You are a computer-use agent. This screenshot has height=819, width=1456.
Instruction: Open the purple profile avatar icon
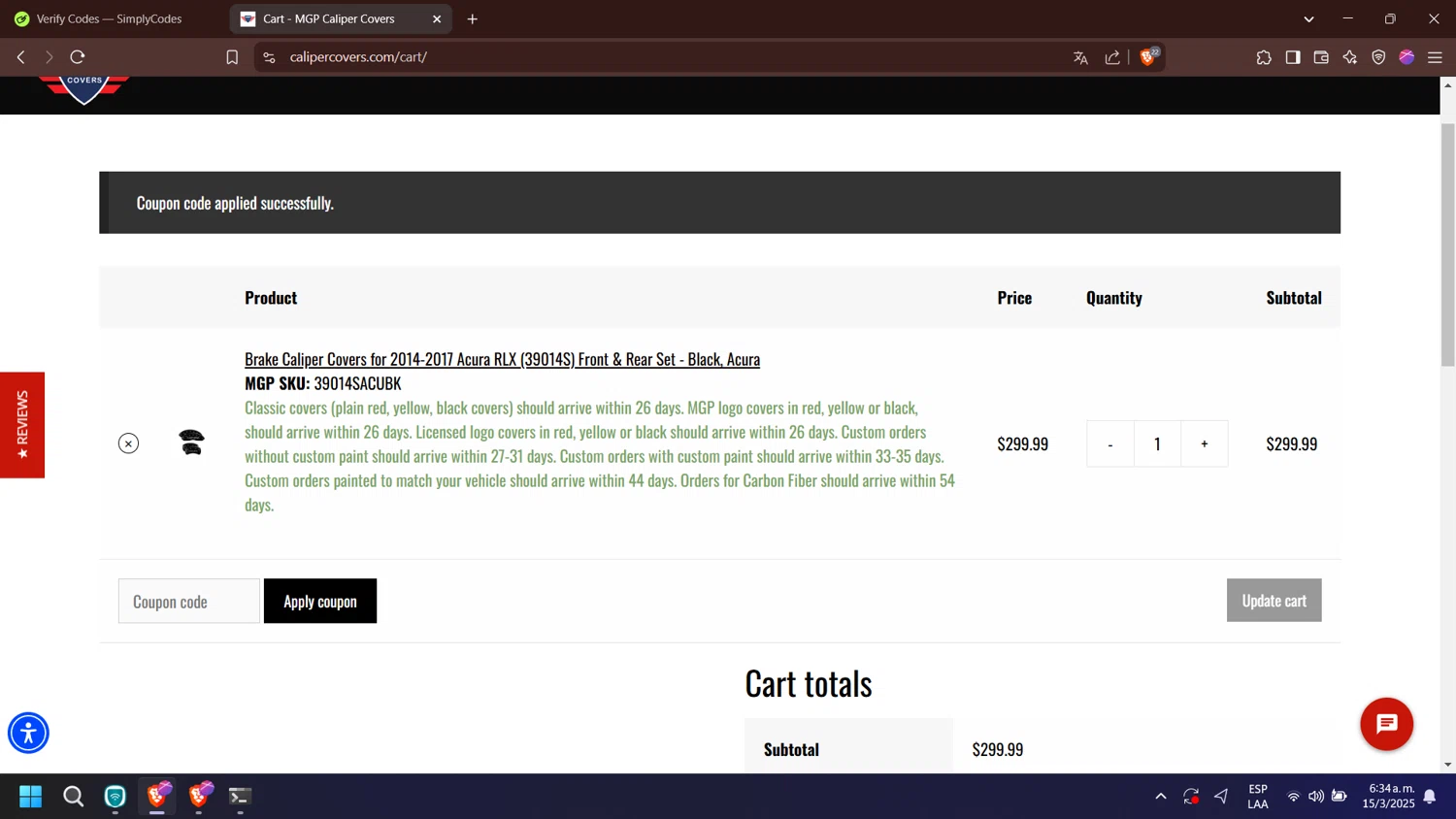coord(1406,57)
